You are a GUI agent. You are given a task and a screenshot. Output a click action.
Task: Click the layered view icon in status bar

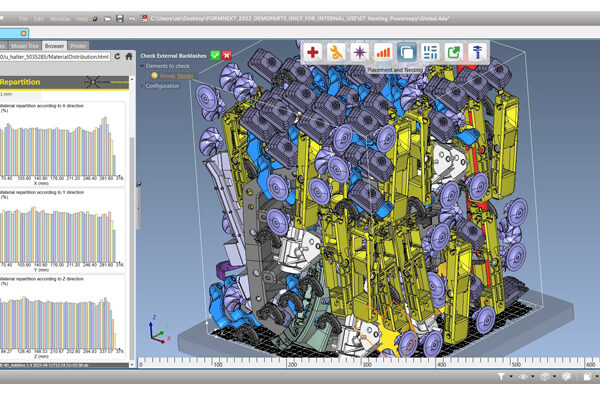(x=523, y=377)
